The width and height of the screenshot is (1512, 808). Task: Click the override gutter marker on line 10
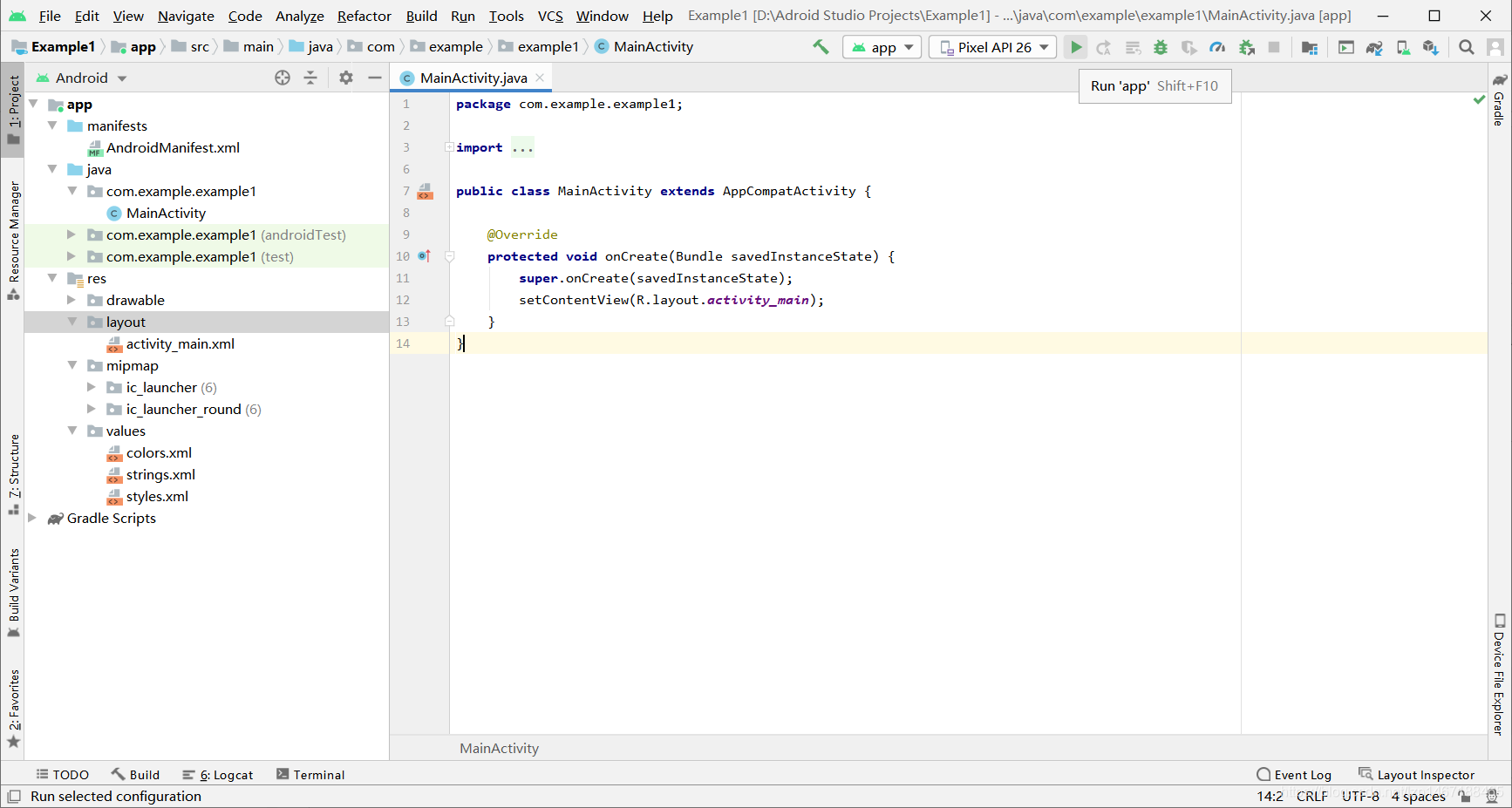tap(425, 256)
